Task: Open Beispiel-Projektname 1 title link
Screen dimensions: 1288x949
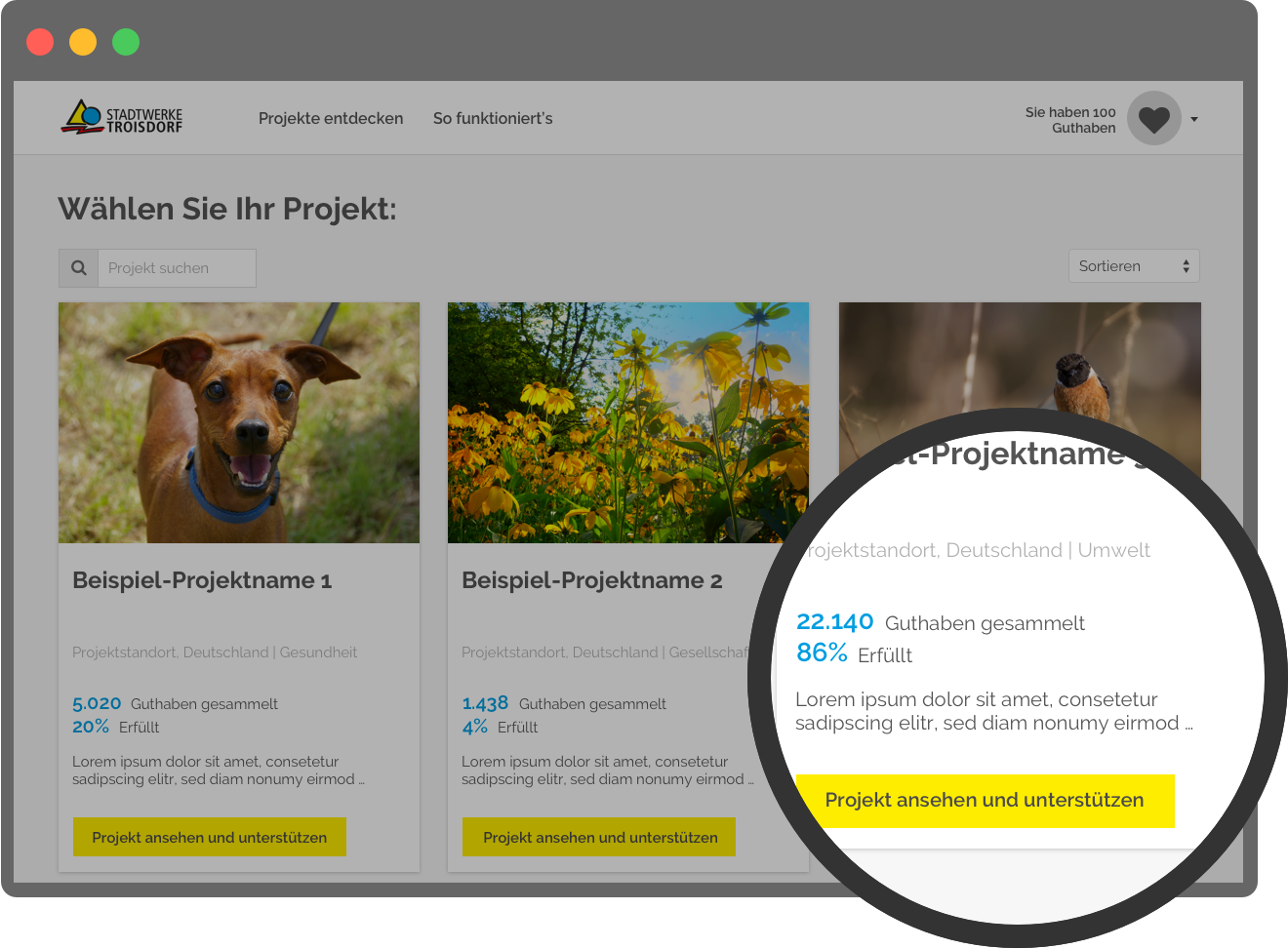Action: click(202, 580)
